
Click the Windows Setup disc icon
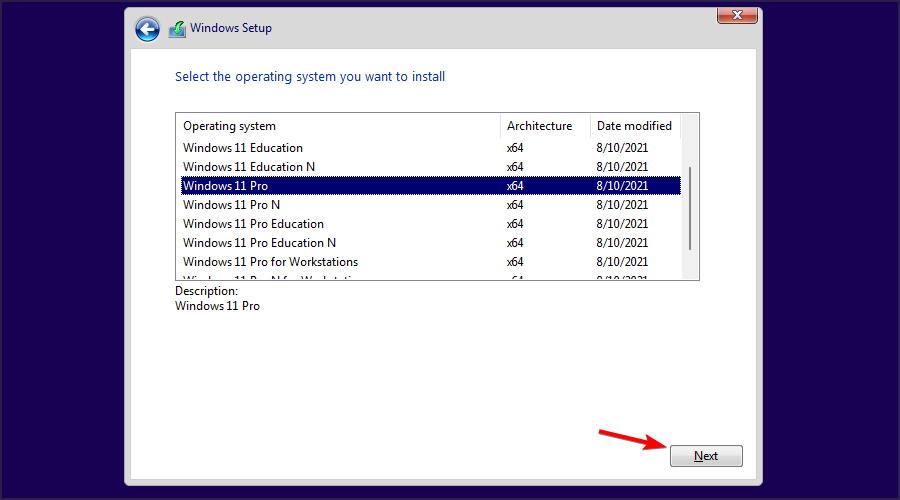click(177, 29)
